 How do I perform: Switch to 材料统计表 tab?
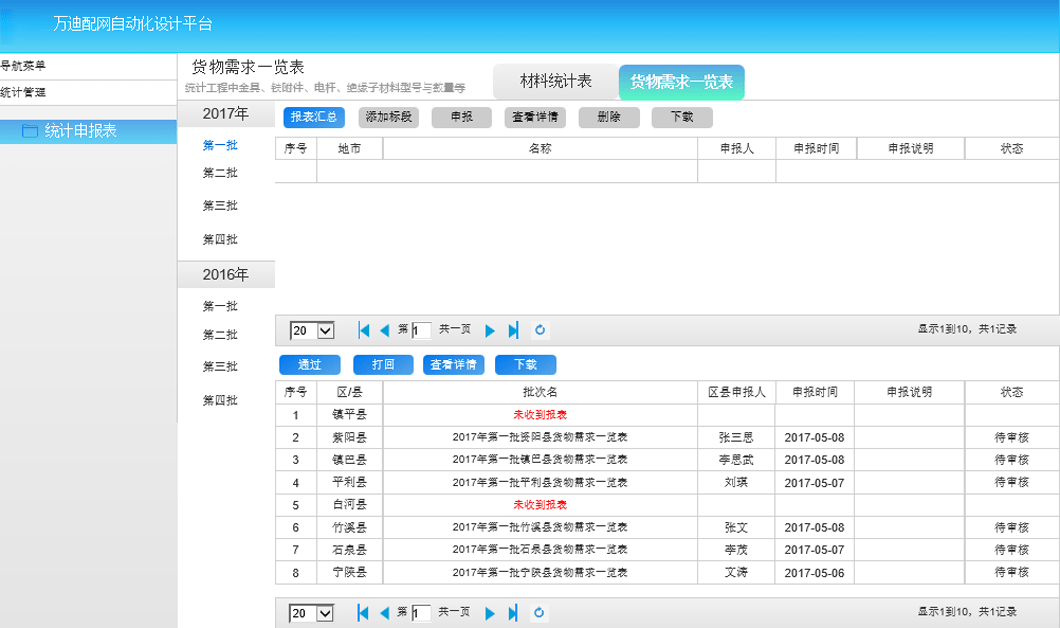556,82
